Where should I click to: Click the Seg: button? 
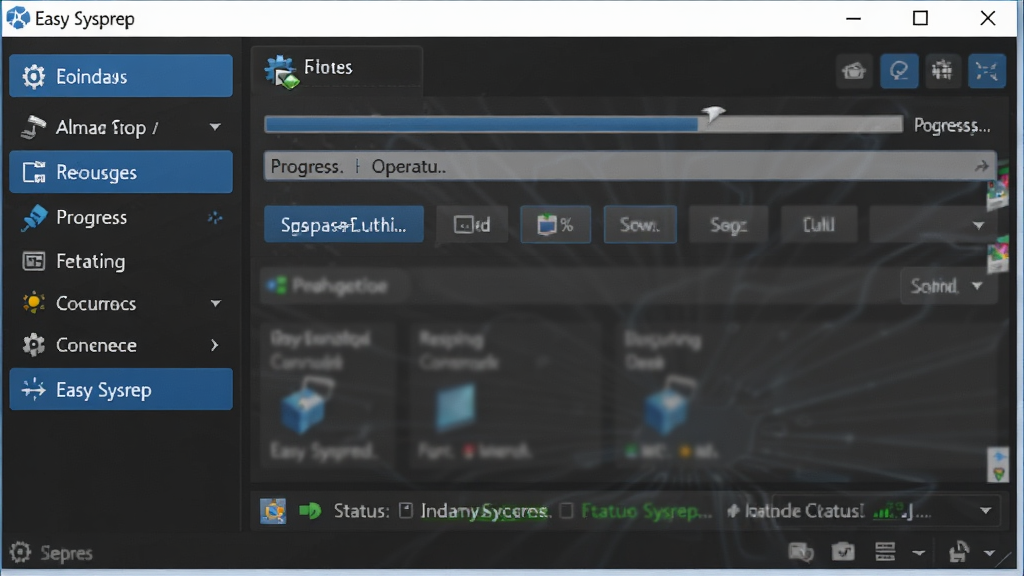[x=728, y=225]
